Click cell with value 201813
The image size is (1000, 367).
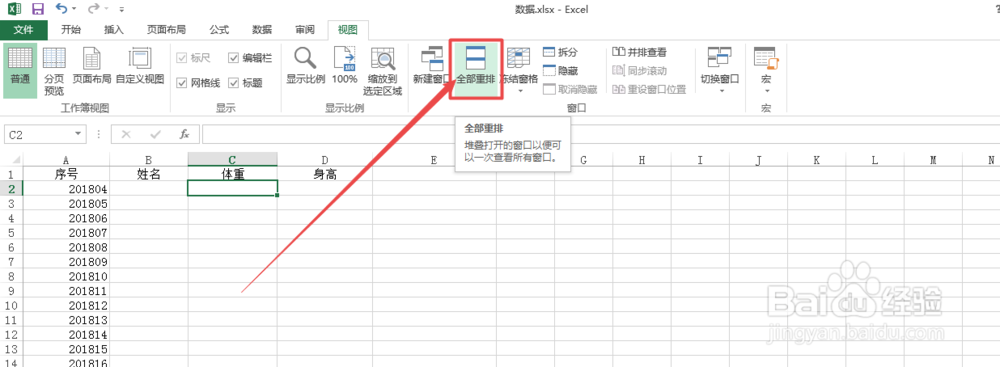click(x=67, y=320)
